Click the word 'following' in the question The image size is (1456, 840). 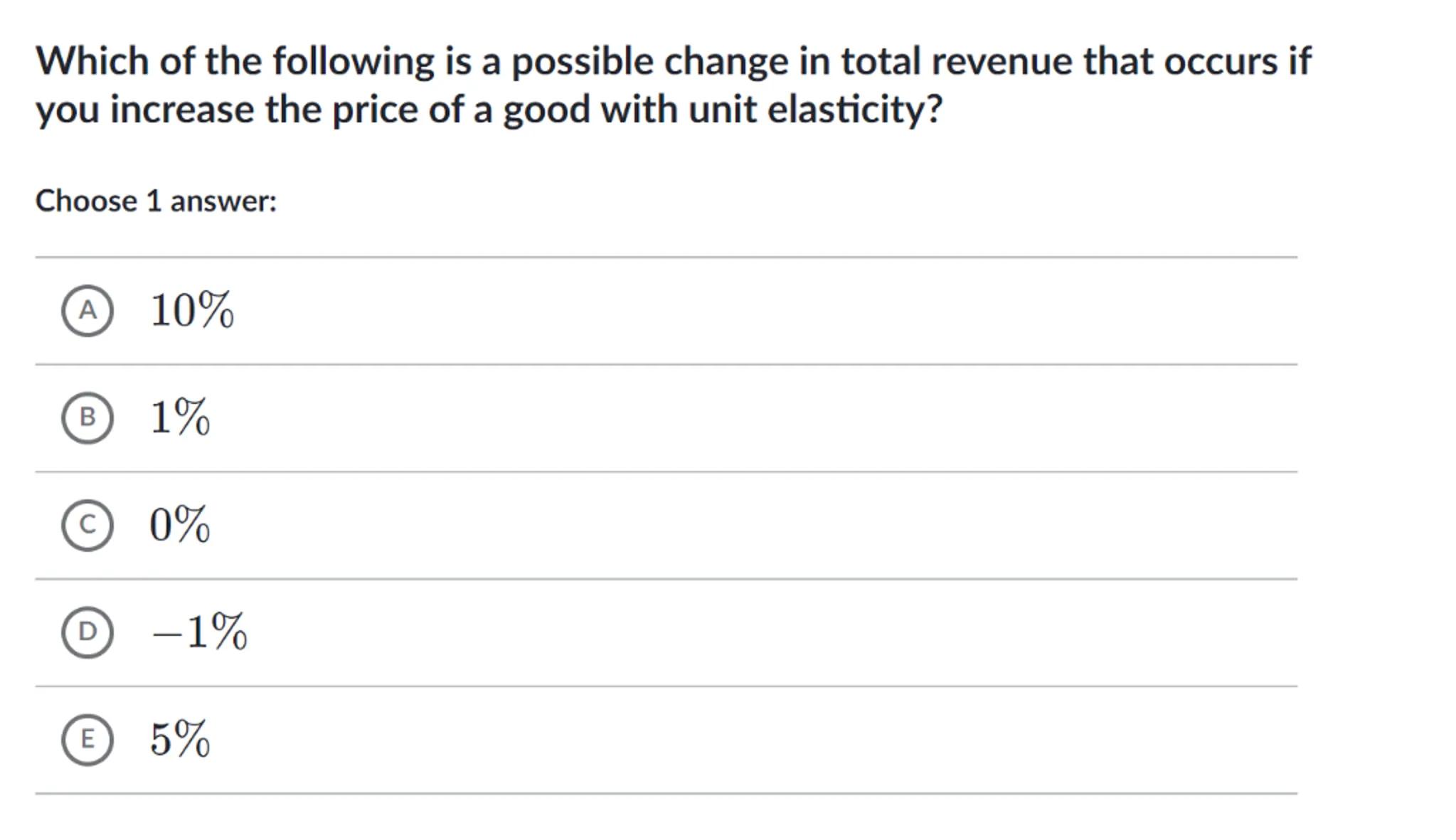click(x=354, y=61)
